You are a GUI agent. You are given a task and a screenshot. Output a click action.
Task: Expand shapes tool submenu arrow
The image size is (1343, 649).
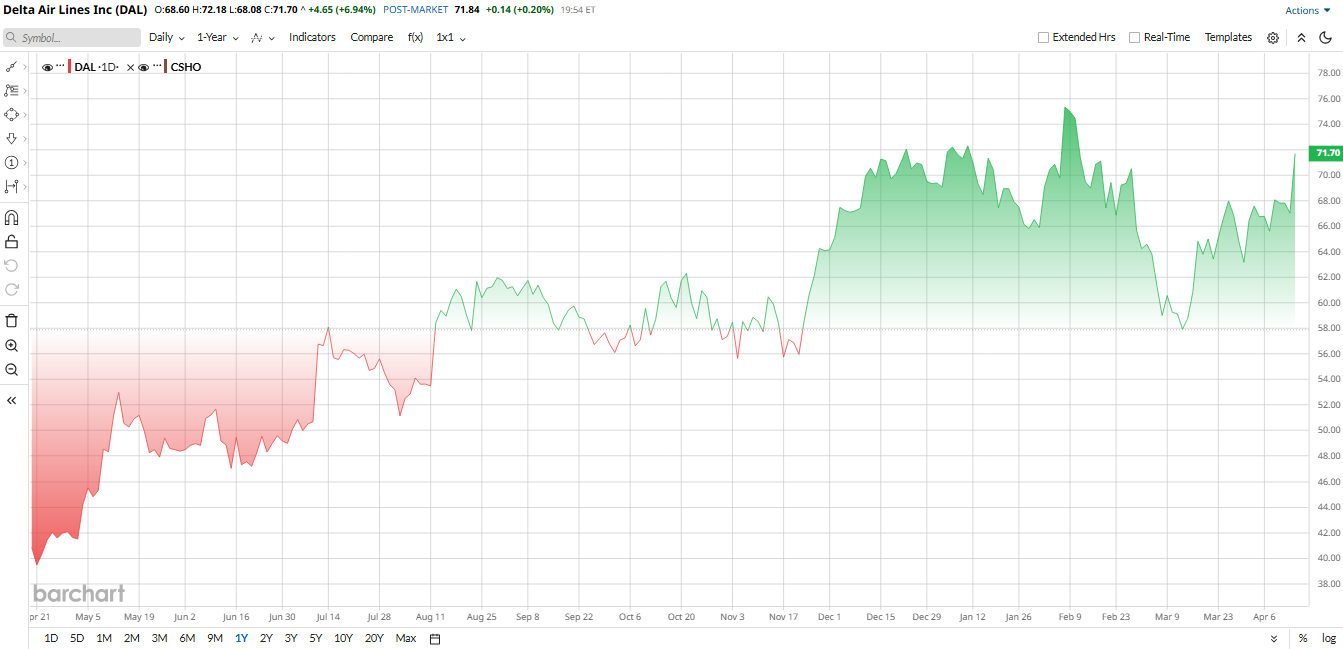25,115
